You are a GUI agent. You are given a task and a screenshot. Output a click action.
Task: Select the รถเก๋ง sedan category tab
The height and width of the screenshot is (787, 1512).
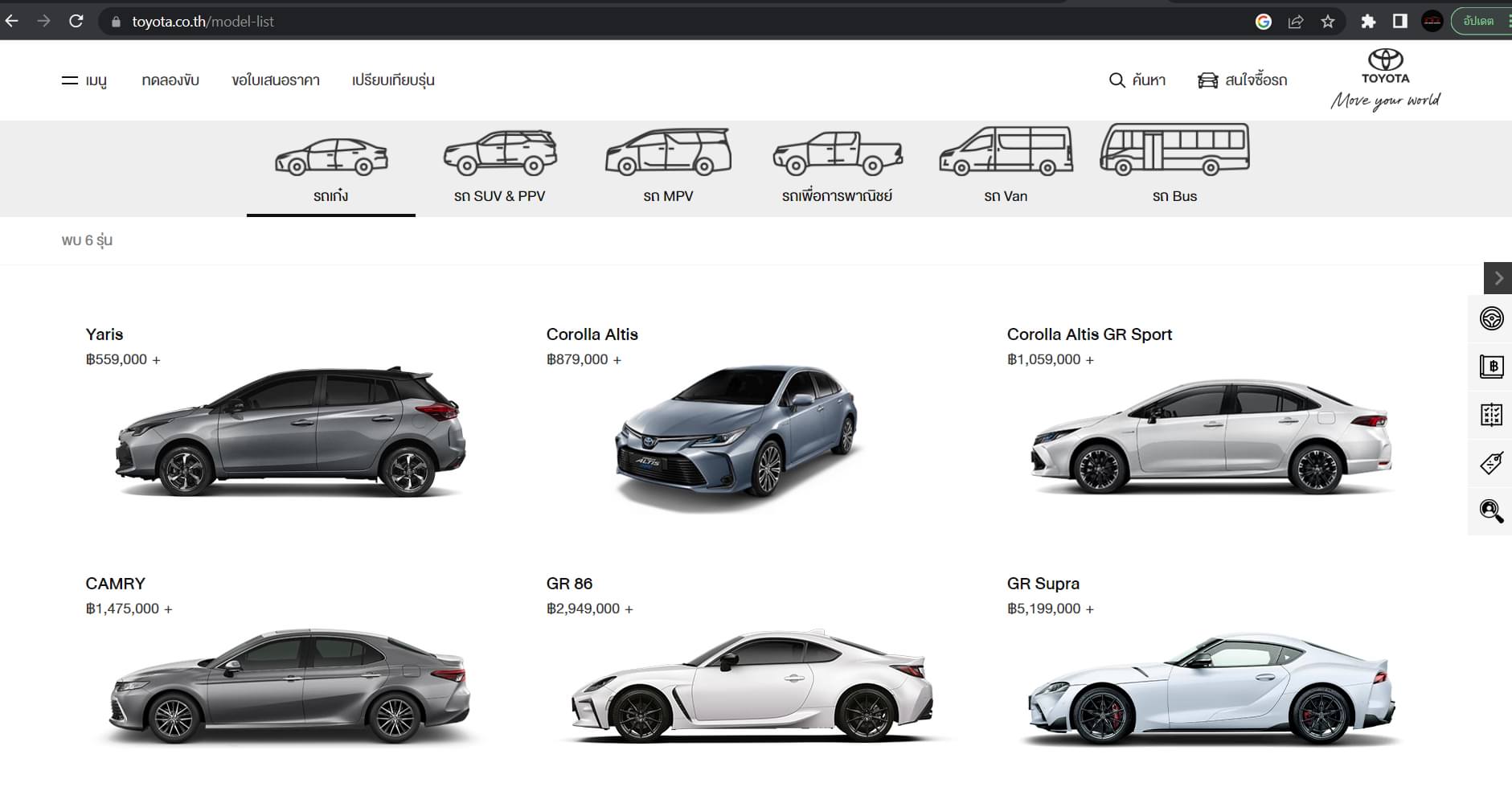[x=331, y=169]
